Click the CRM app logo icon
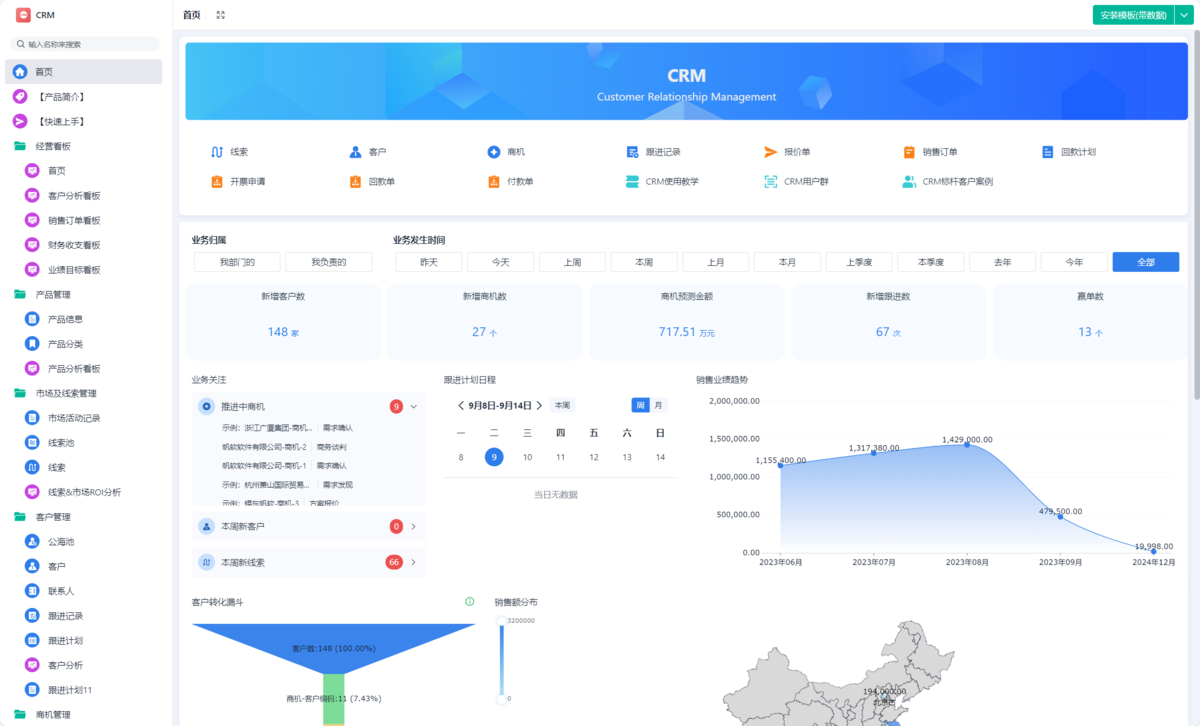The image size is (1200, 726). click(x=21, y=15)
